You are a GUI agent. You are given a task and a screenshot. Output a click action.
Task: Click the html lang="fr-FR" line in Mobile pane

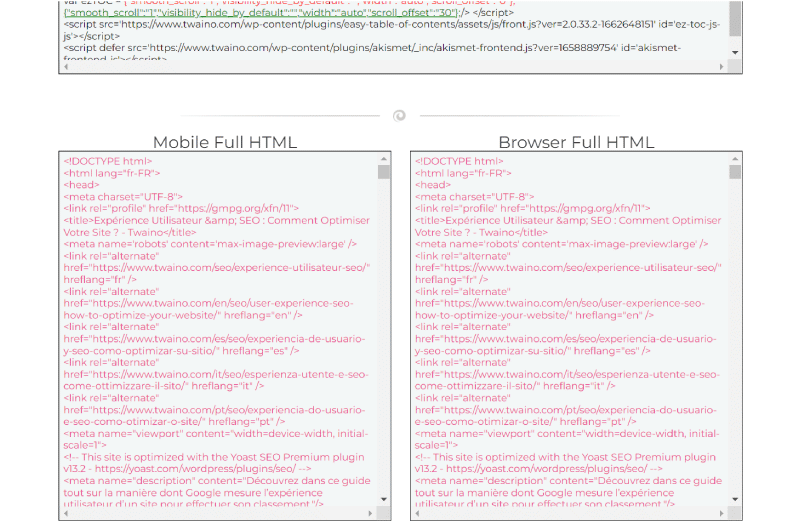[112, 173]
